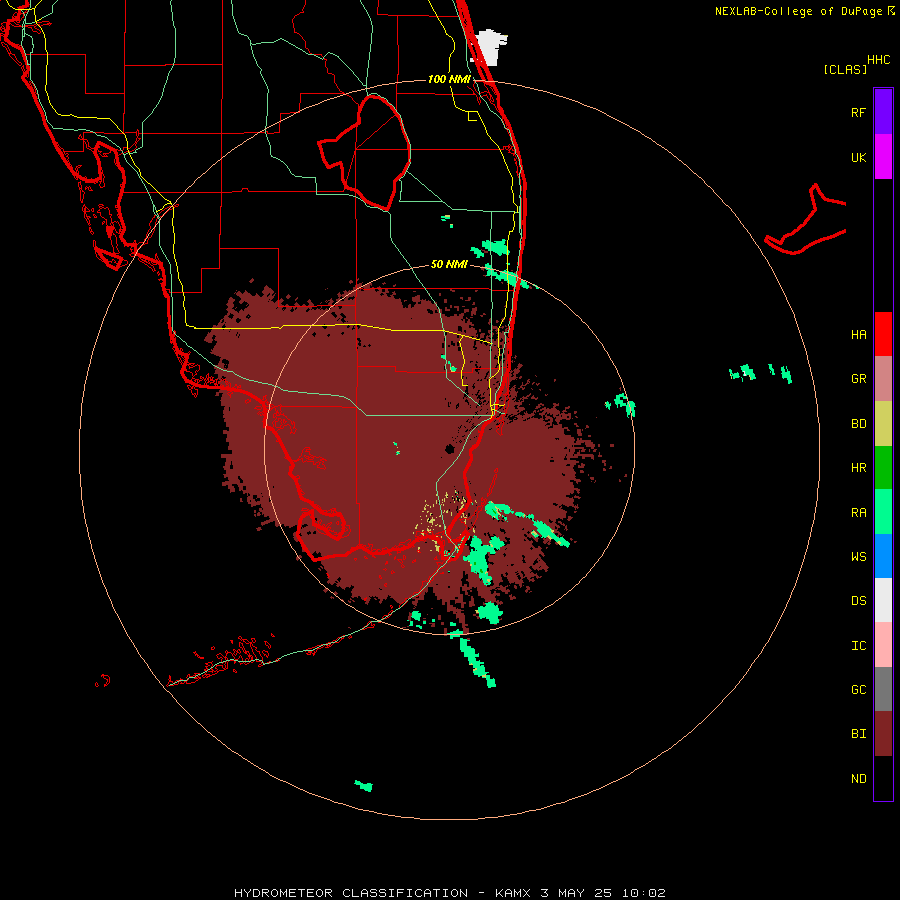The width and height of the screenshot is (900, 900).
Task: Click the RA legend label
Action: click(x=858, y=513)
